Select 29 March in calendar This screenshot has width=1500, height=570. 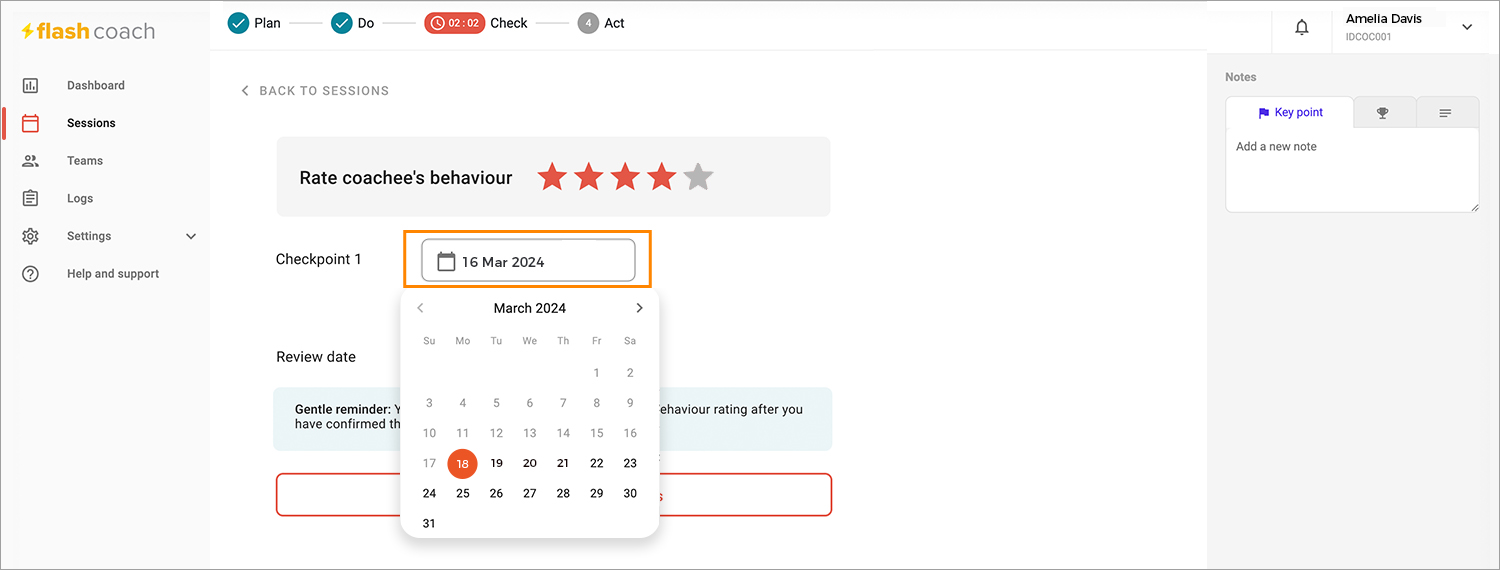pyautogui.click(x=597, y=493)
